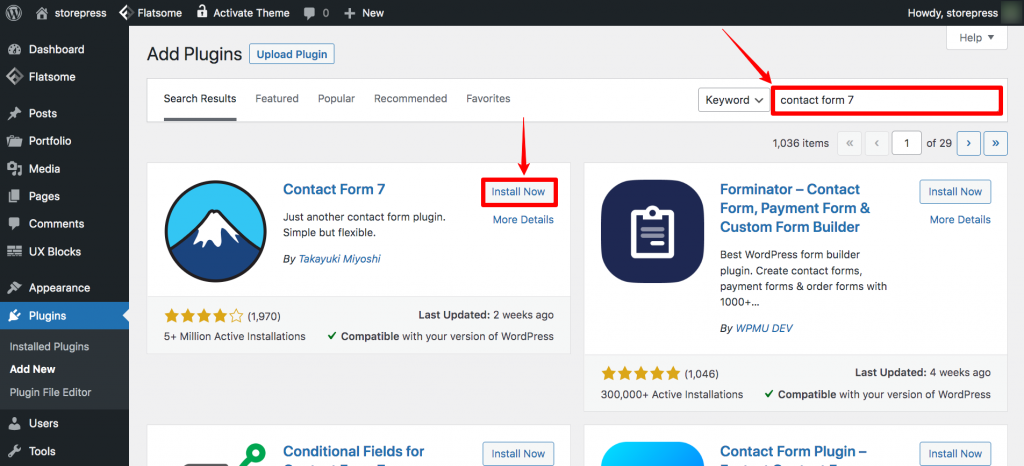1024x466 pixels.
Task: Open the Forminator plugin title link
Action: click(795, 208)
